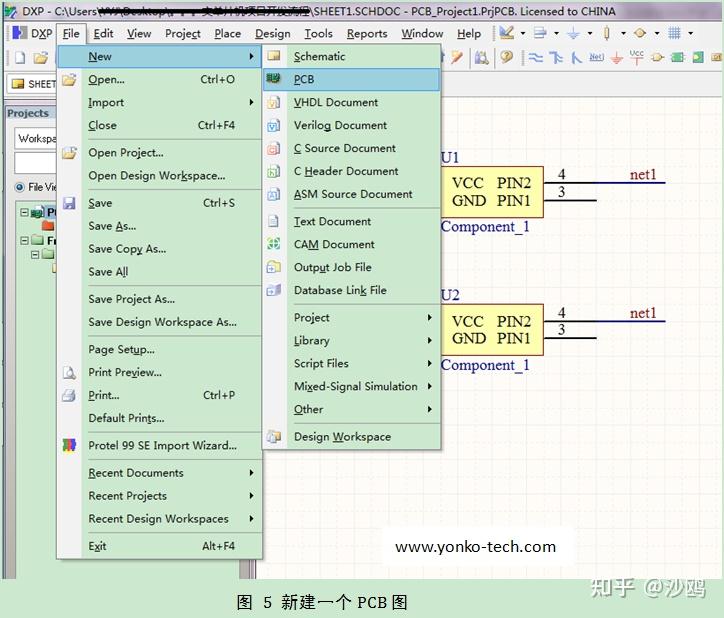Expand the Import submenu arrow
724x618 pixels.
(251, 102)
